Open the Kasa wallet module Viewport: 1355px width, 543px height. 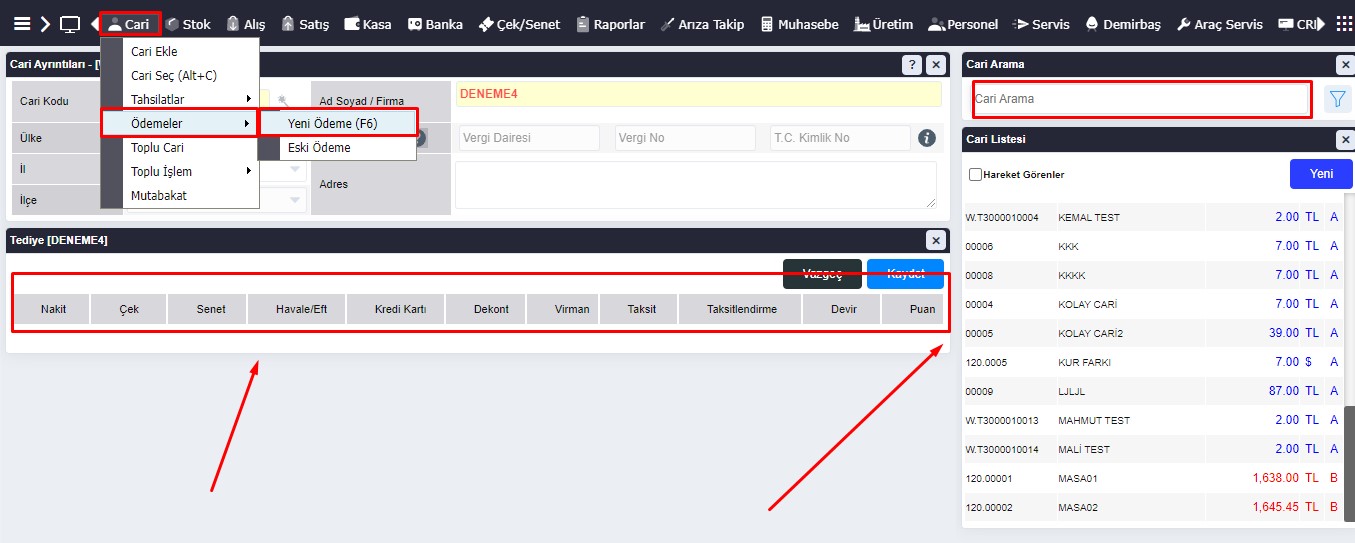tap(367, 24)
